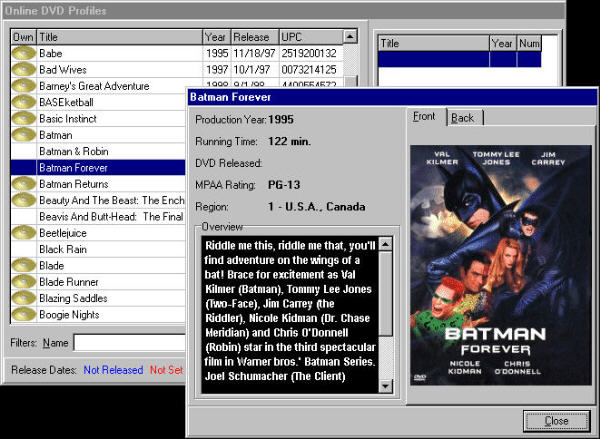Click the disc icon next to Blade Runner
600x439 pixels.
(23, 282)
